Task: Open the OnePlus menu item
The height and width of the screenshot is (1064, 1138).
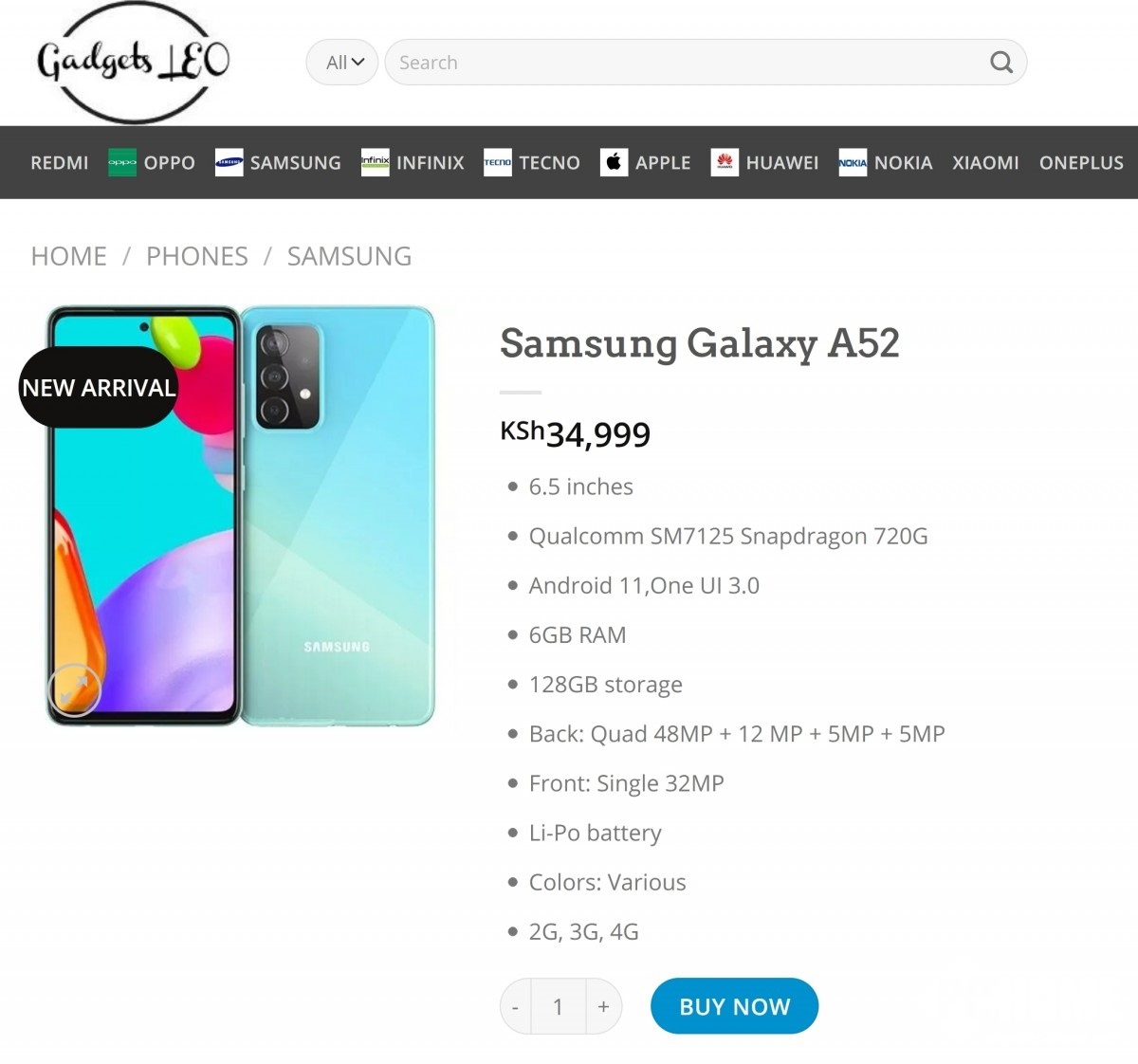Action: coord(1081,163)
